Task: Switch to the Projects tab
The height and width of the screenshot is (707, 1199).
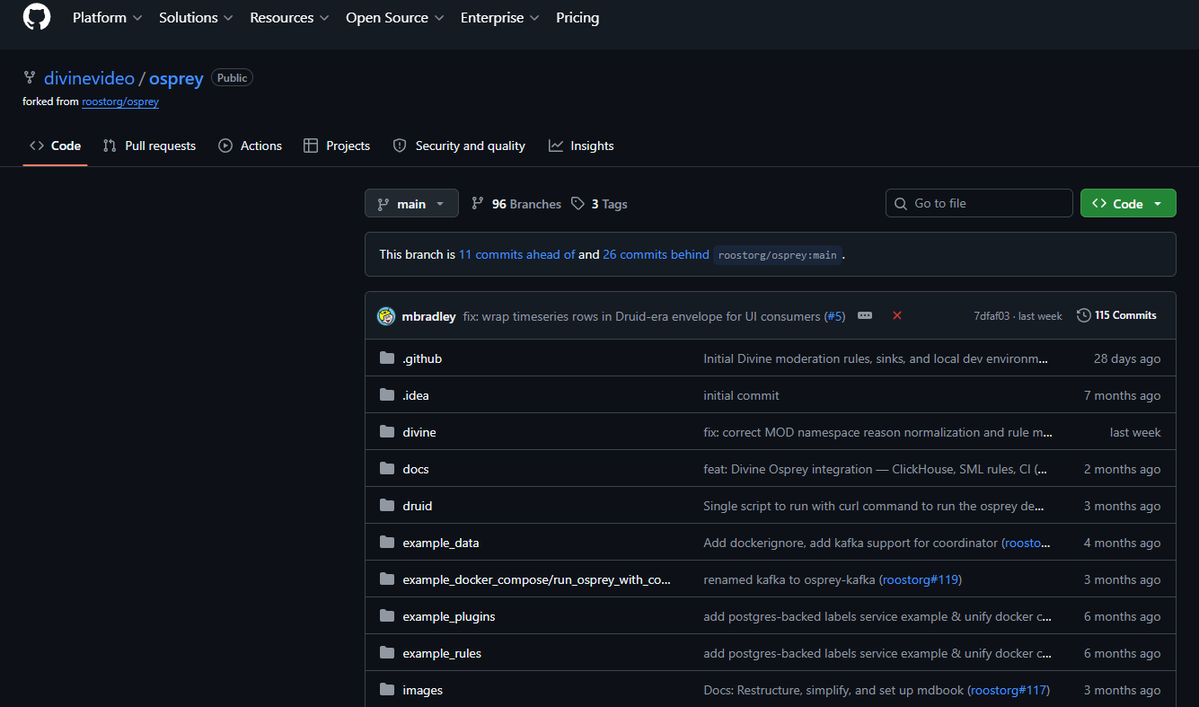Action: pos(336,145)
